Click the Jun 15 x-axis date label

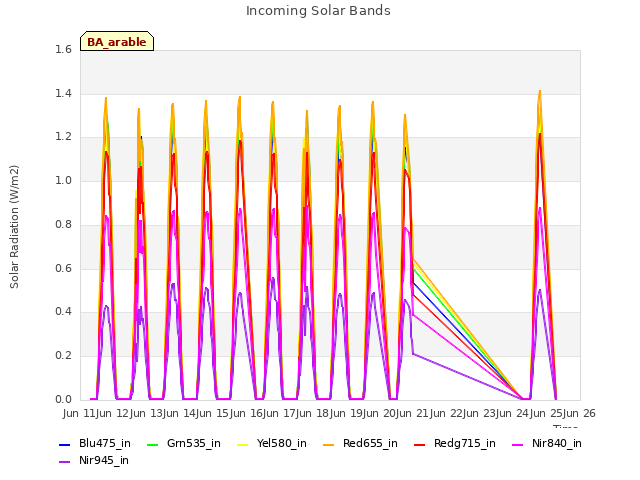[x=211, y=413]
